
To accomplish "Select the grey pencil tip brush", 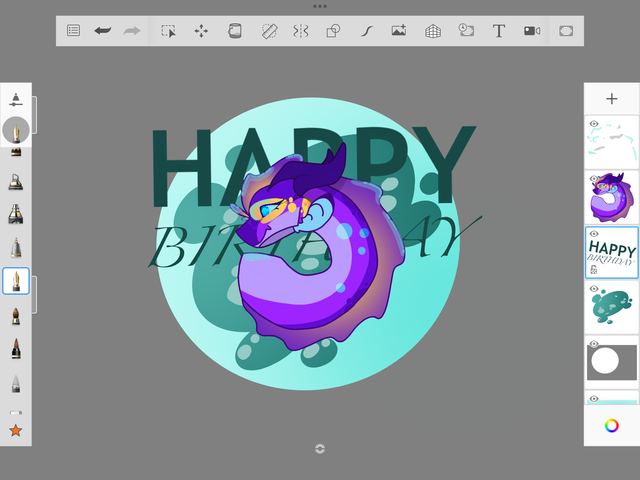I will point(16,384).
